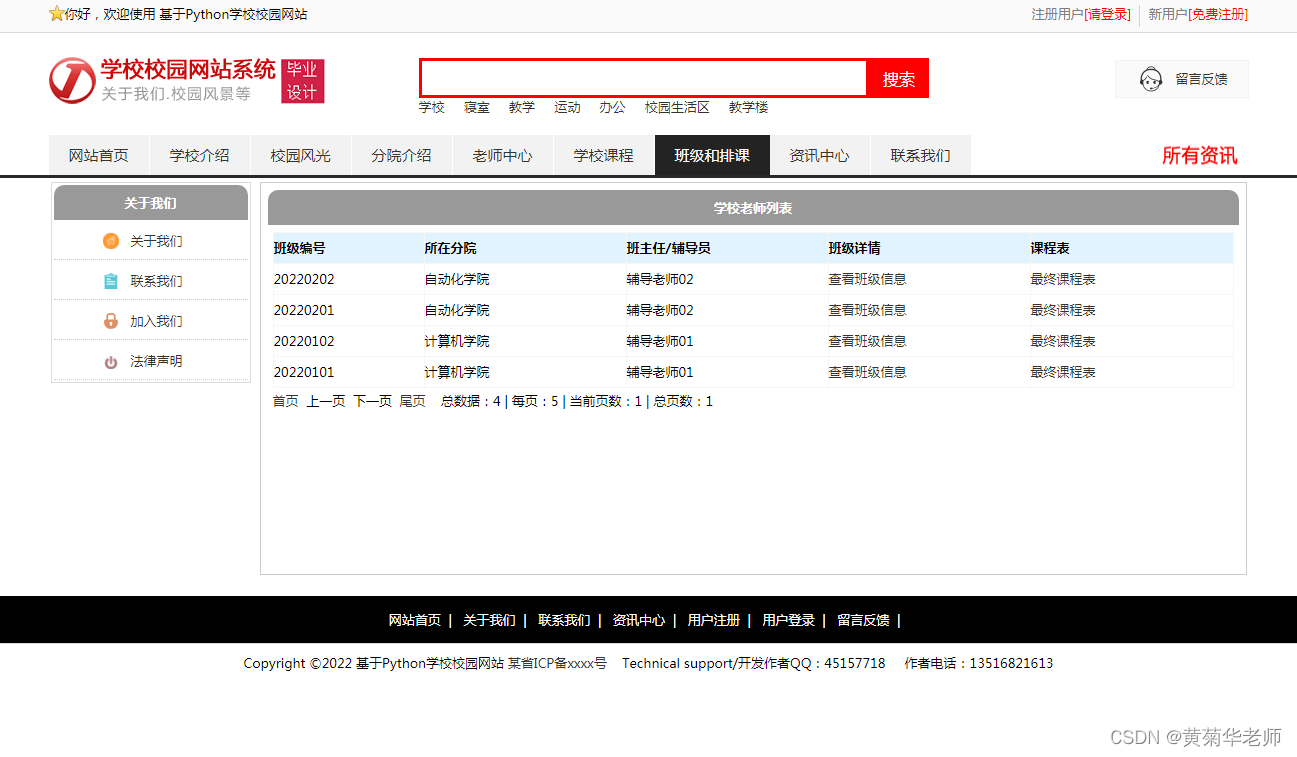Click the orange icon beside 关于我们 in sidebar

(109, 241)
